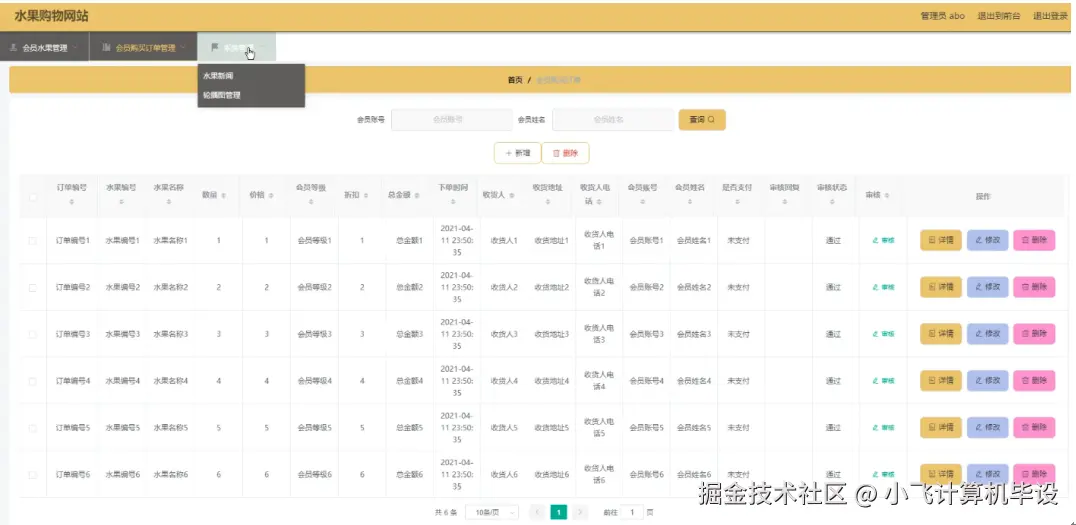Sort table by 审核回复 column
The width and height of the screenshot is (1076, 525).
pyautogui.click(x=784, y=202)
